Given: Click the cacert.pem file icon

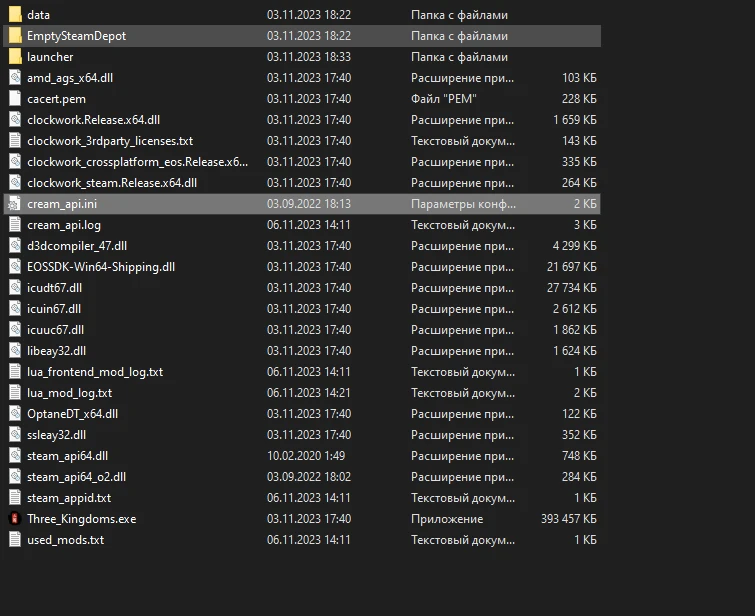Looking at the screenshot, I should 15,99.
